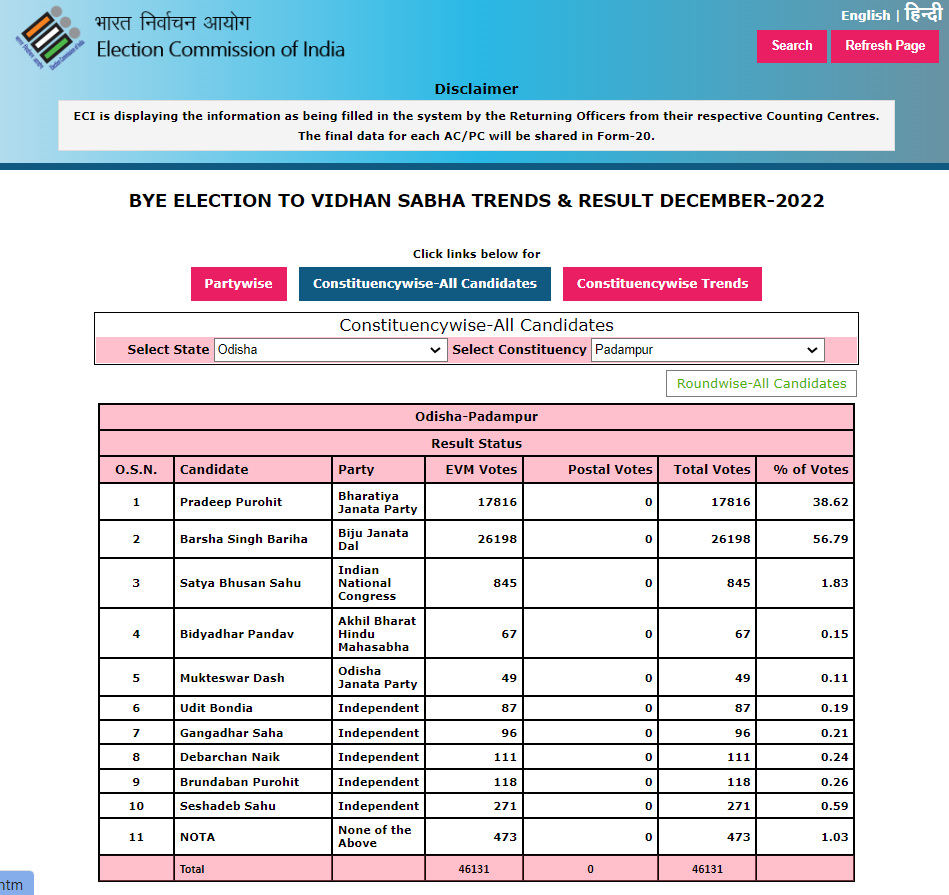Click the Odisha Janata Party cell
Viewport: 949px width, 895px height.
[x=378, y=678]
